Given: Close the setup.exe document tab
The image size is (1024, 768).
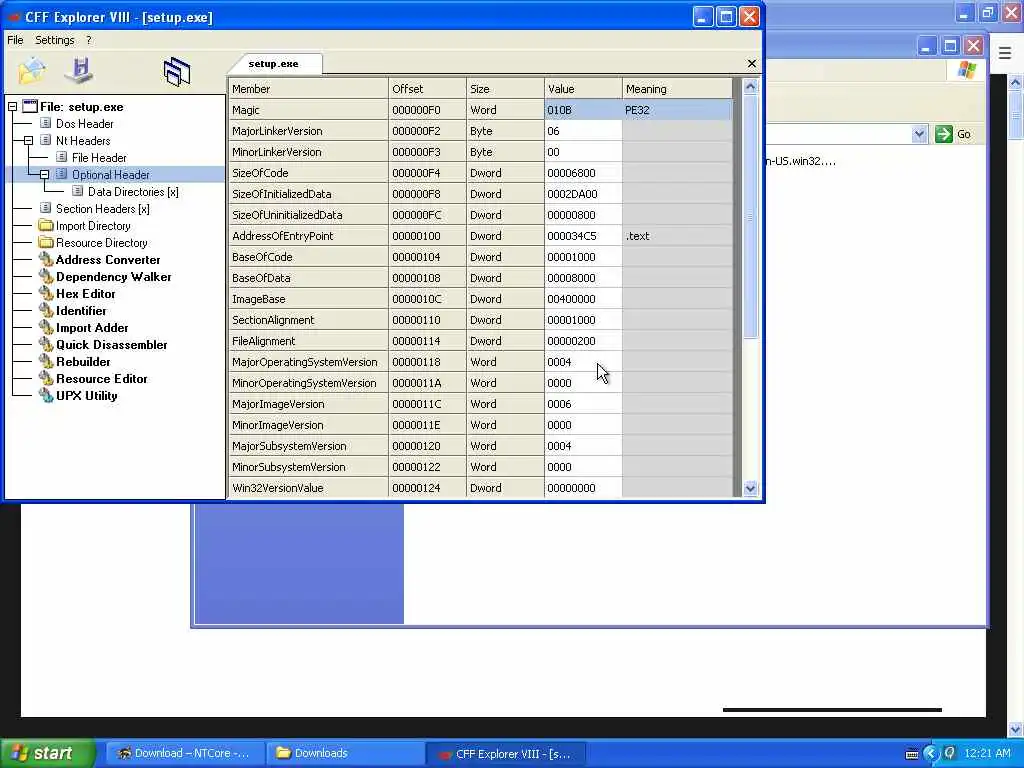Looking at the screenshot, I should (752, 63).
